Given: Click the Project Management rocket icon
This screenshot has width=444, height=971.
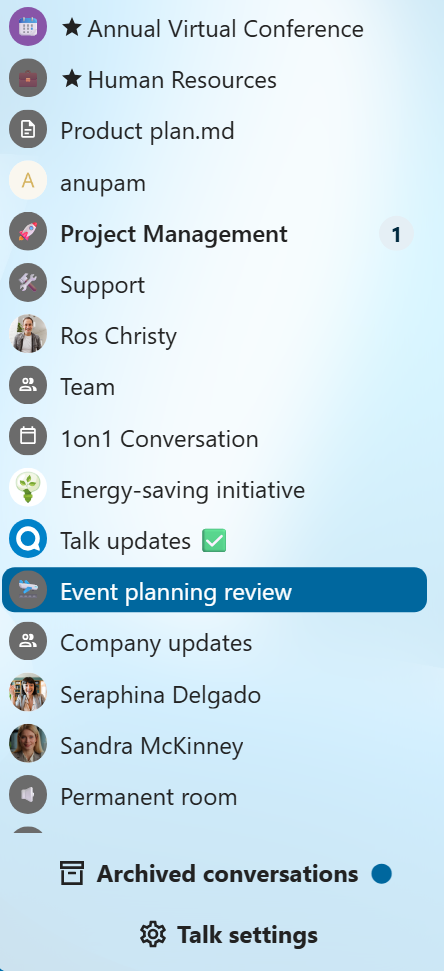Looking at the screenshot, I should tap(28, 232).
